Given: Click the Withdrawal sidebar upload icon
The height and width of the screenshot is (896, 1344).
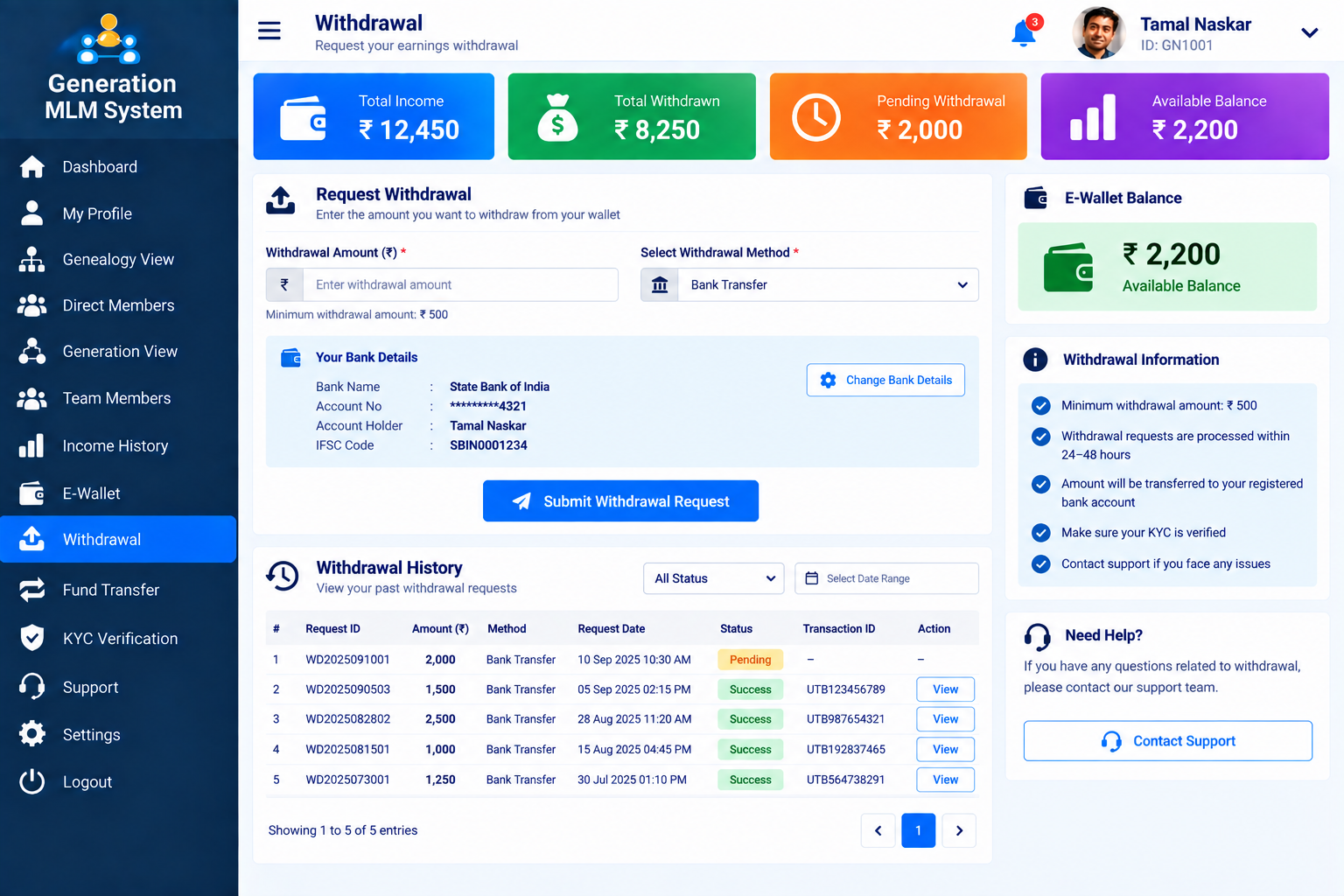Looking at the screenshot, I should 31,539.
